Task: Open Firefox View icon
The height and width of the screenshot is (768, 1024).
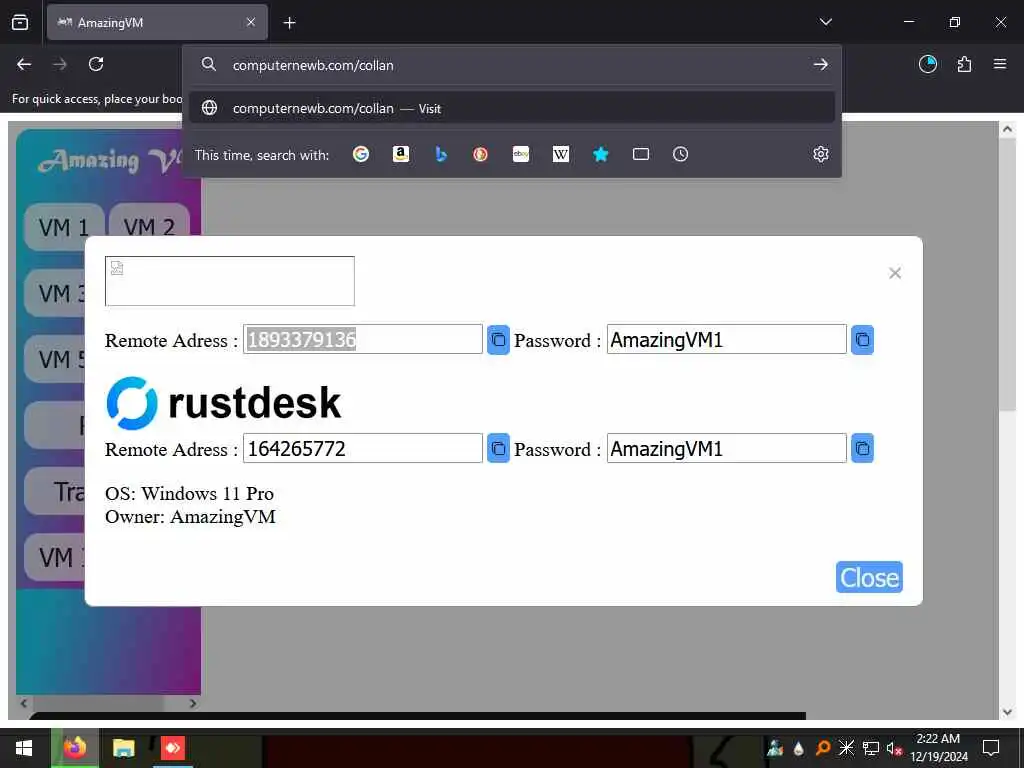Action: coord(20,22)
